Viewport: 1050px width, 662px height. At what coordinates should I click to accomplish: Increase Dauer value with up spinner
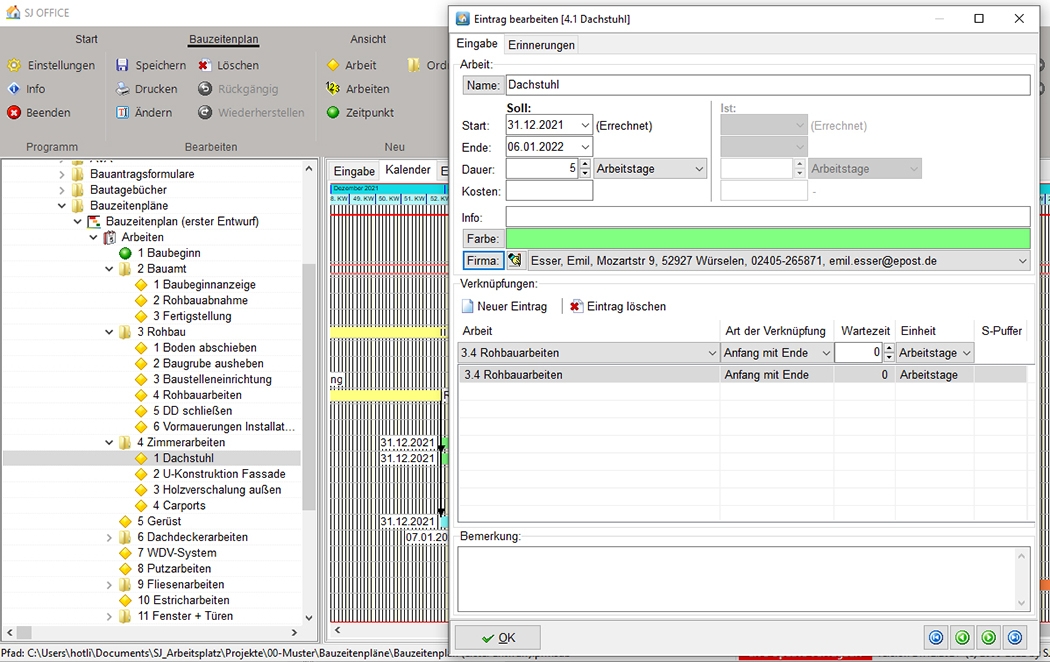point(585,165)
